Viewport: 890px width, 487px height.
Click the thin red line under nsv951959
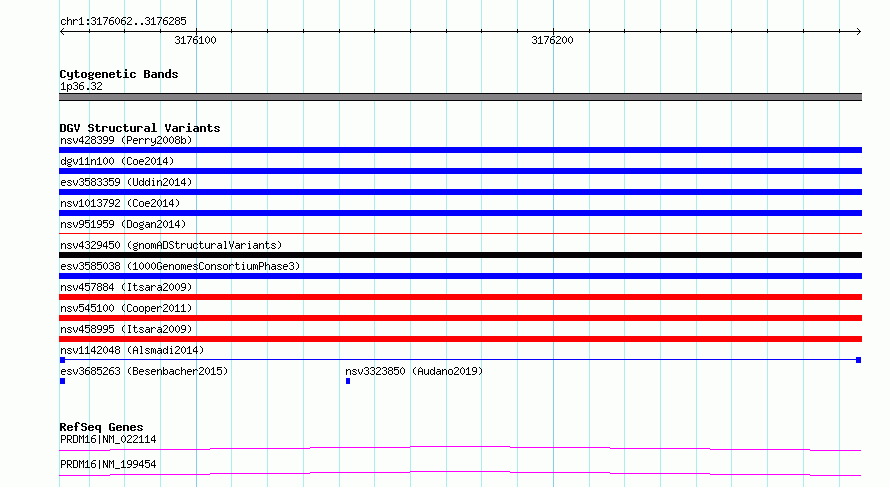(460, 233)
